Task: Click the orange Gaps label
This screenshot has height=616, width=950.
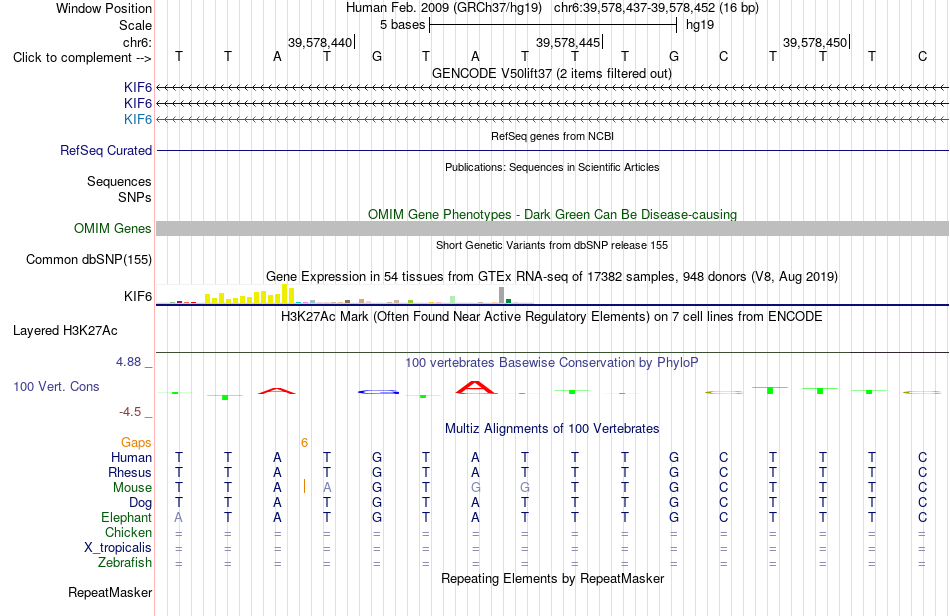Action: pyautogui.click(x=136, y=443)
